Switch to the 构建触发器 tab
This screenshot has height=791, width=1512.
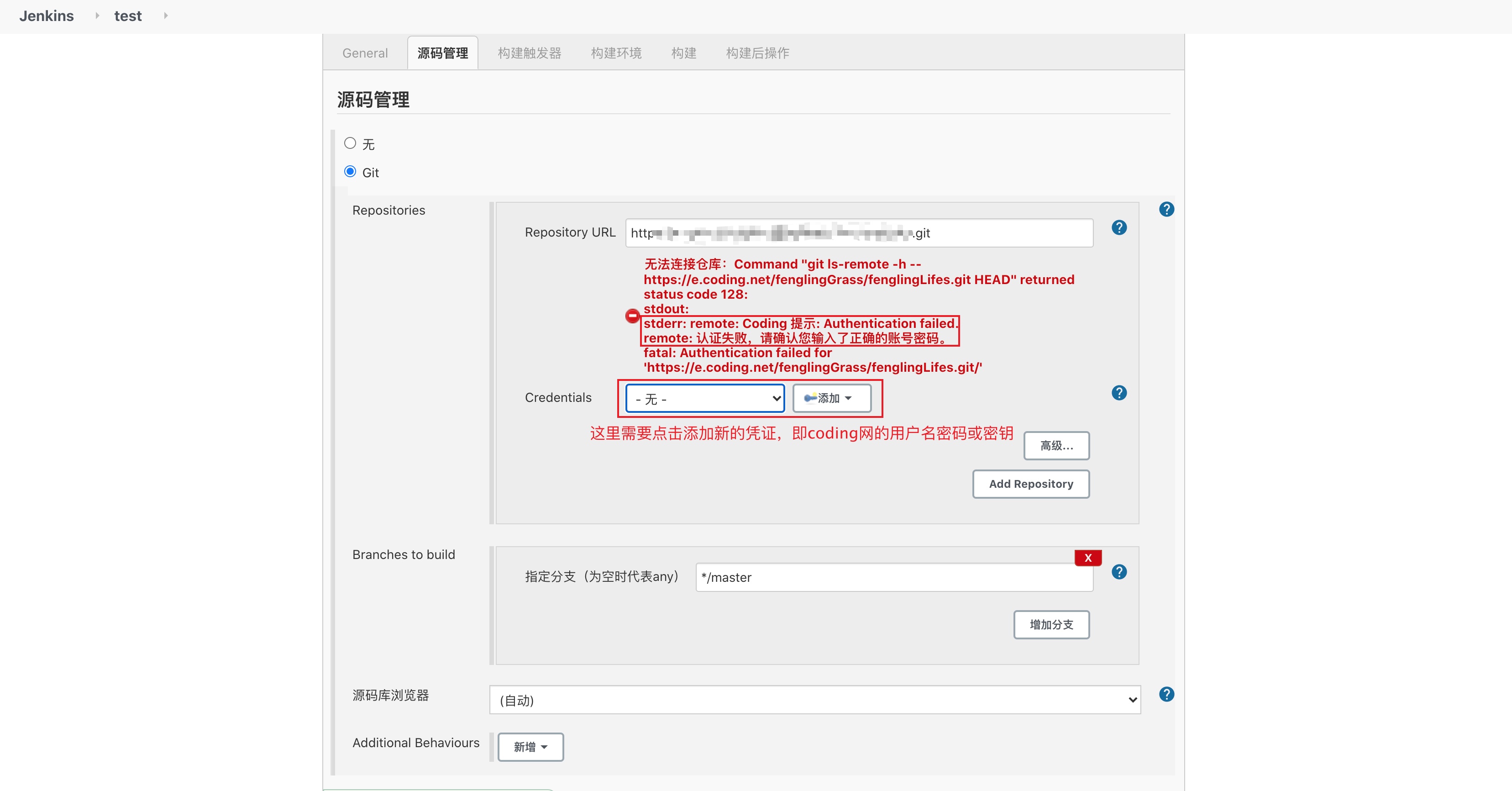click(x=529, y=53)
